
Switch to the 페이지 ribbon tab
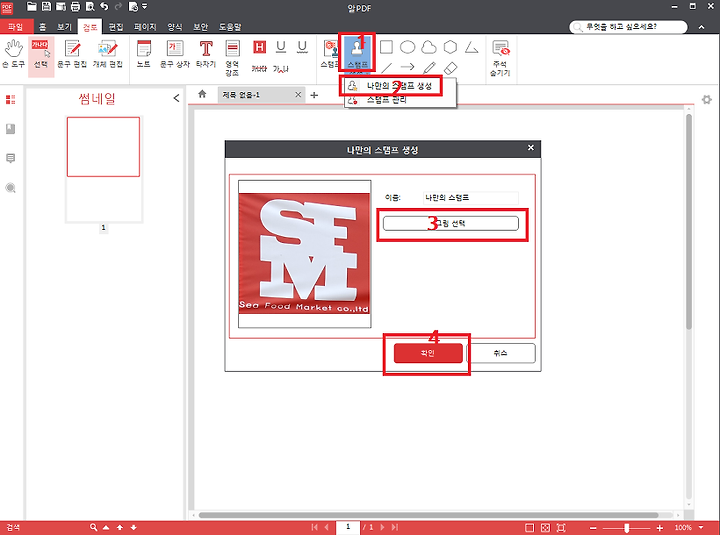145,27
